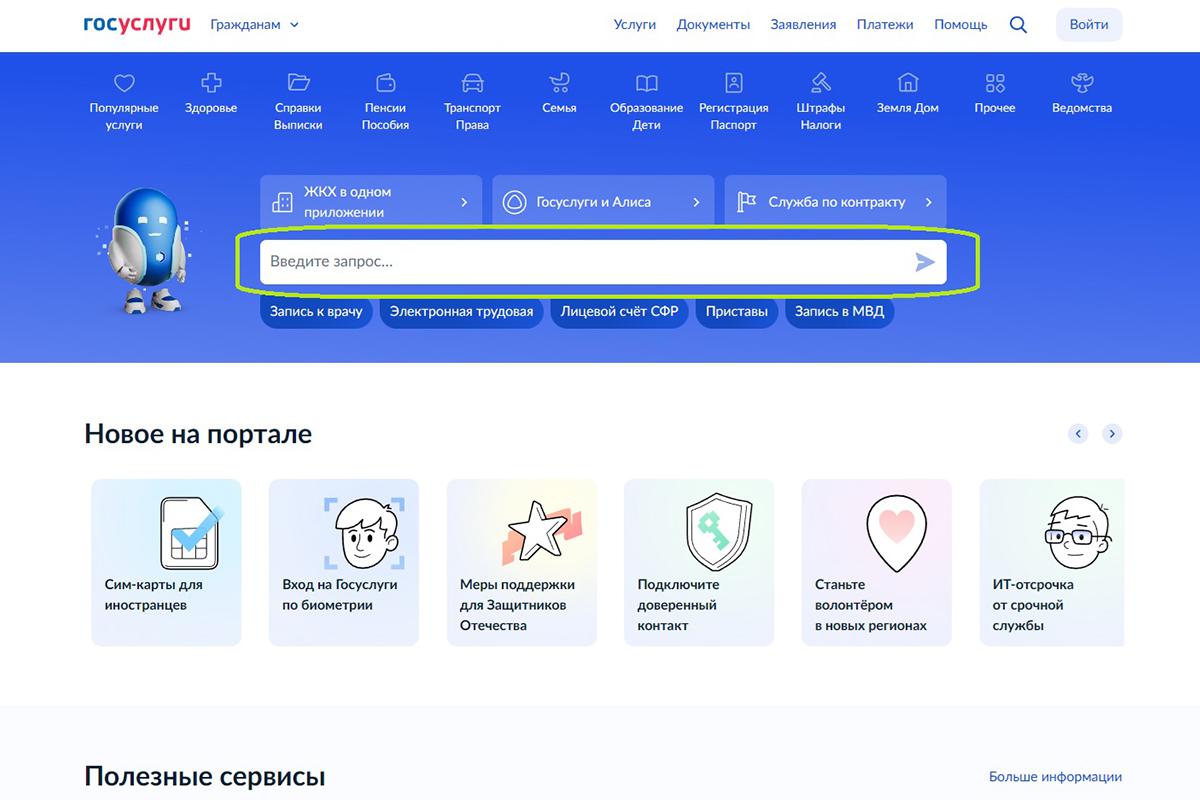Click the search magnifier icon

point(1018,24)
